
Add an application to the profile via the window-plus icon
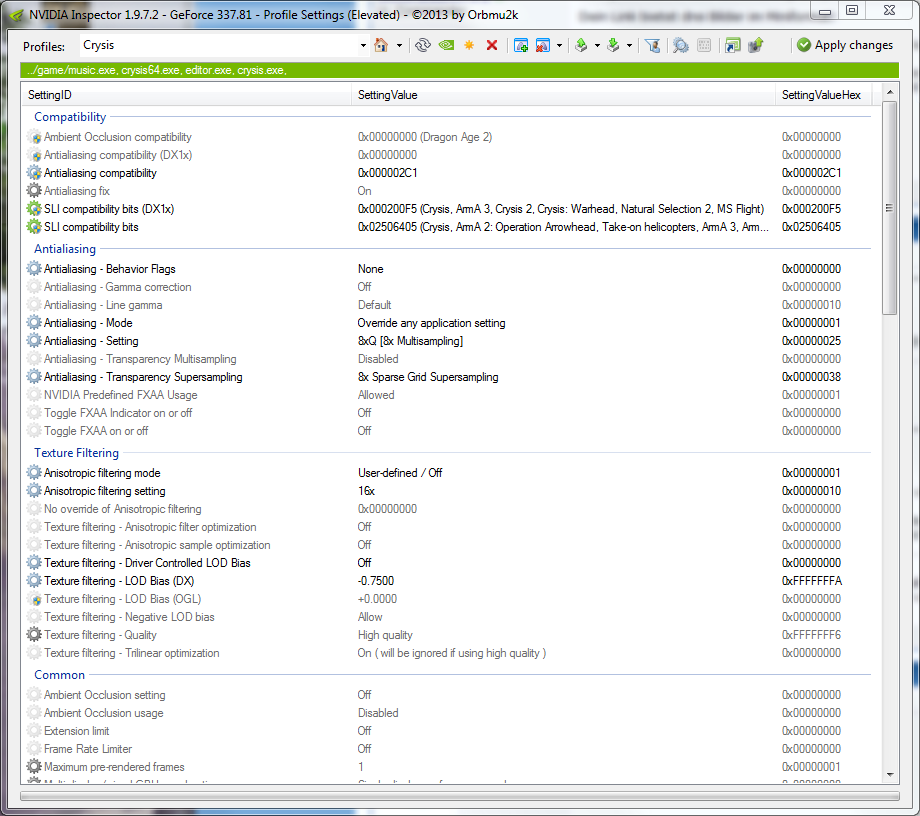[x=520, y=45]
